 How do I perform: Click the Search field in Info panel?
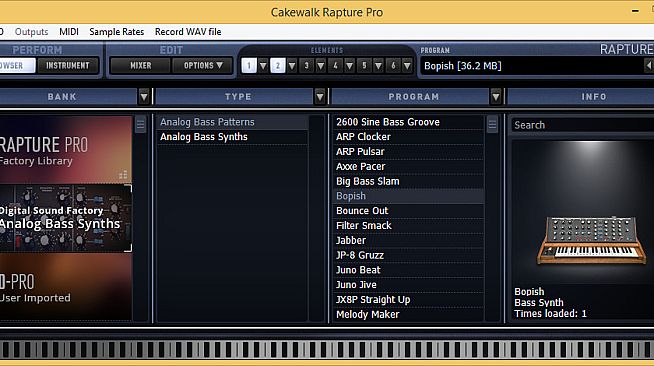[583, 125]
